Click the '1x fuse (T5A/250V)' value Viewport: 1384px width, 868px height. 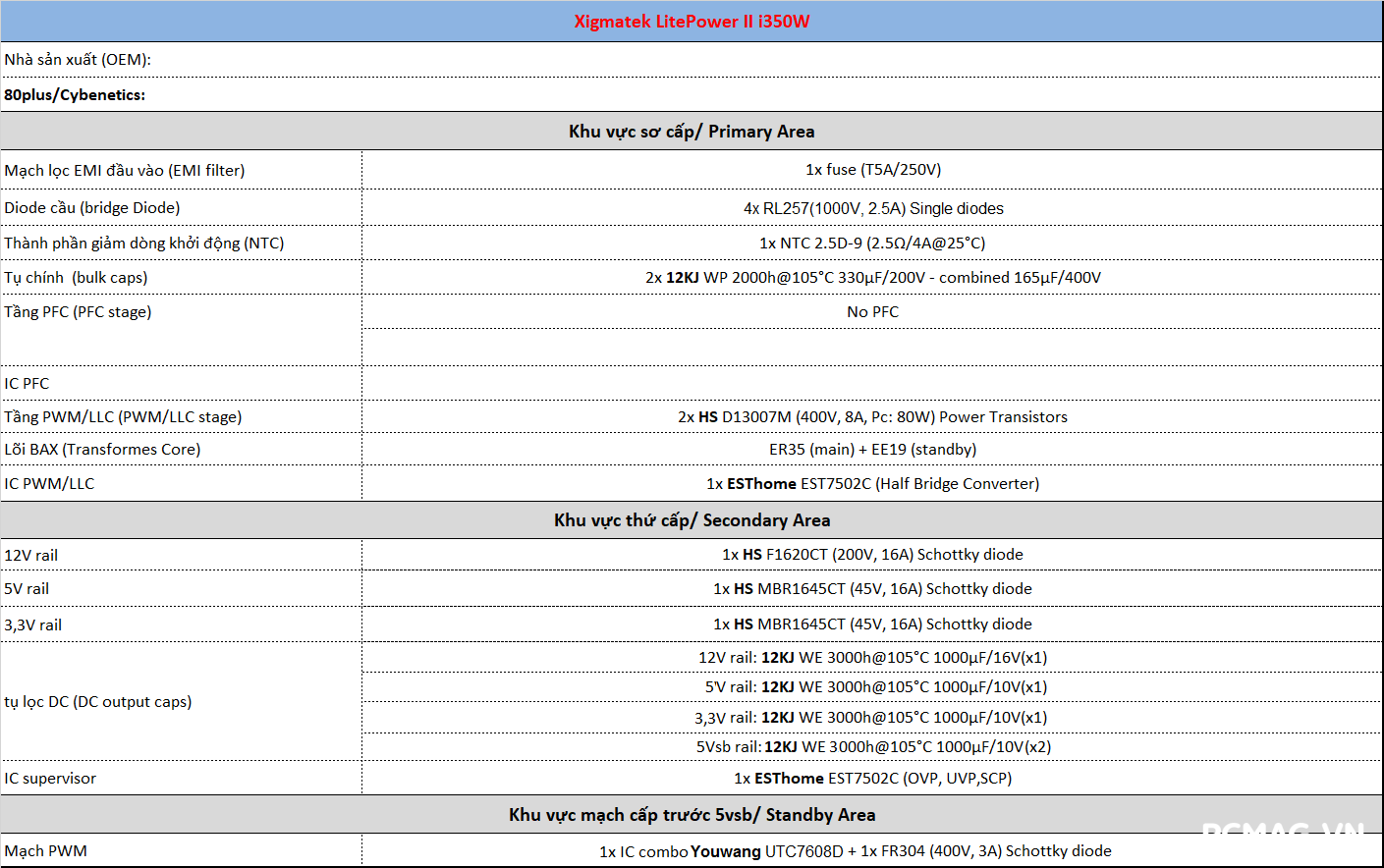(x=873, y=170)
